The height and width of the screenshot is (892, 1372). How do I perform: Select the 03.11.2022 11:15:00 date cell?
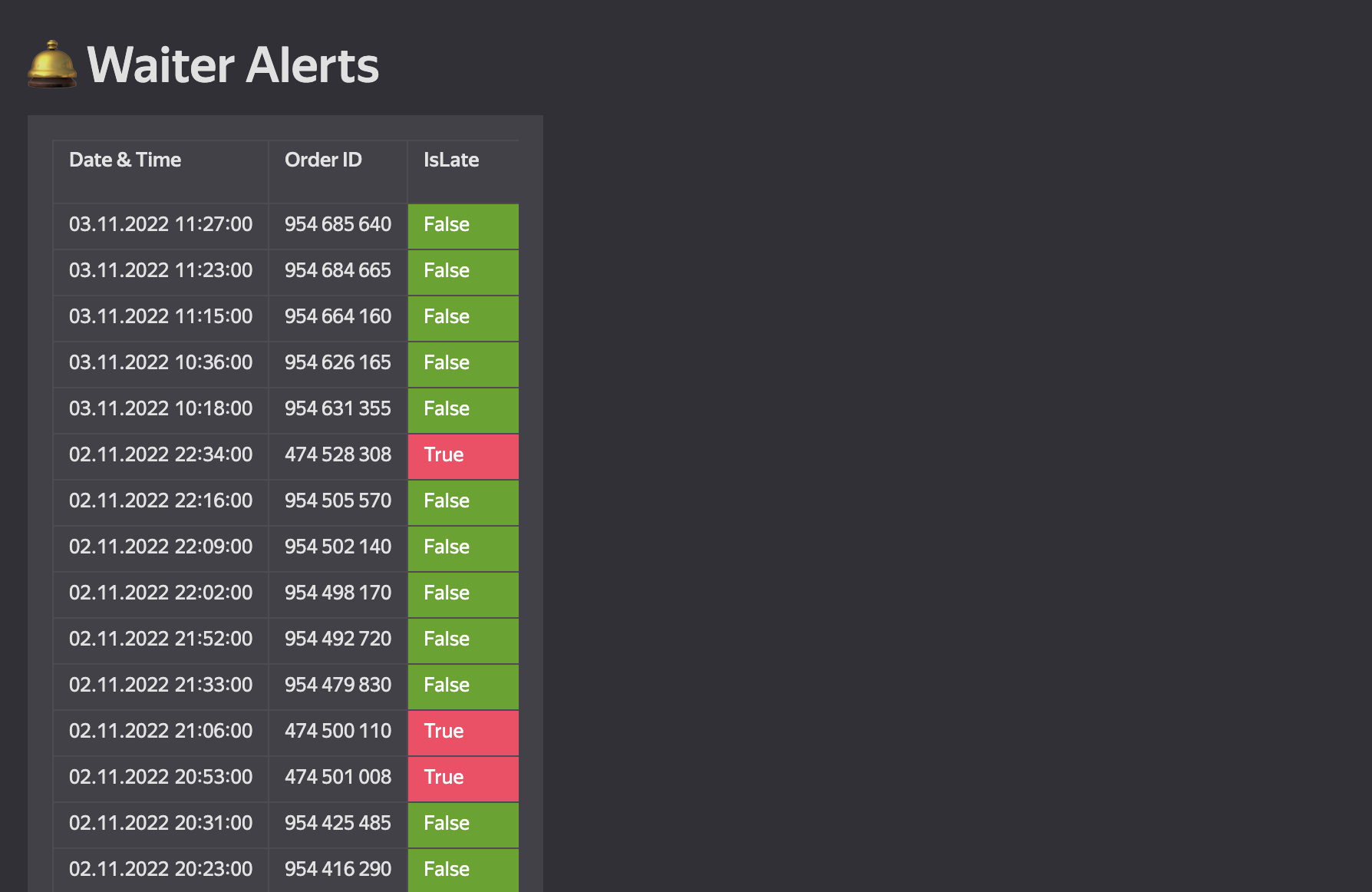[x=160, y=317]
